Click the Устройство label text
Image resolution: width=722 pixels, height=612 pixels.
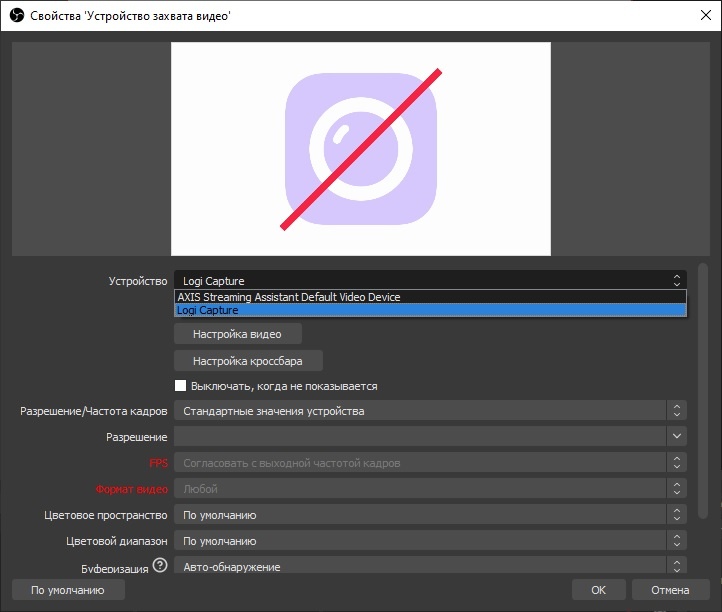[138, 281]
